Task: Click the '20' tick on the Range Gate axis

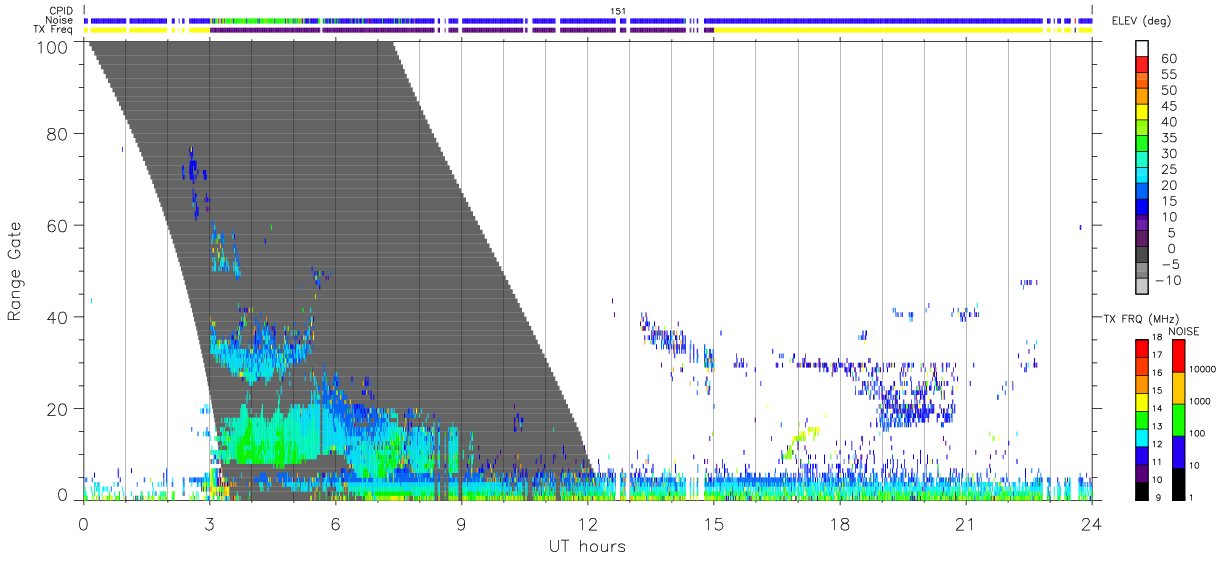Action: coord(58,409)
